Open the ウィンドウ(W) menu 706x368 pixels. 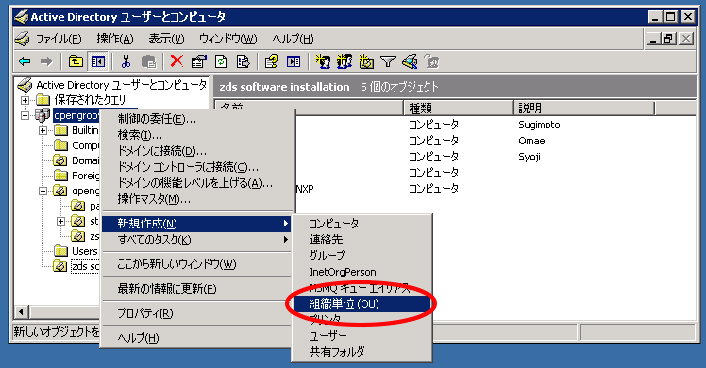(228, 39)
